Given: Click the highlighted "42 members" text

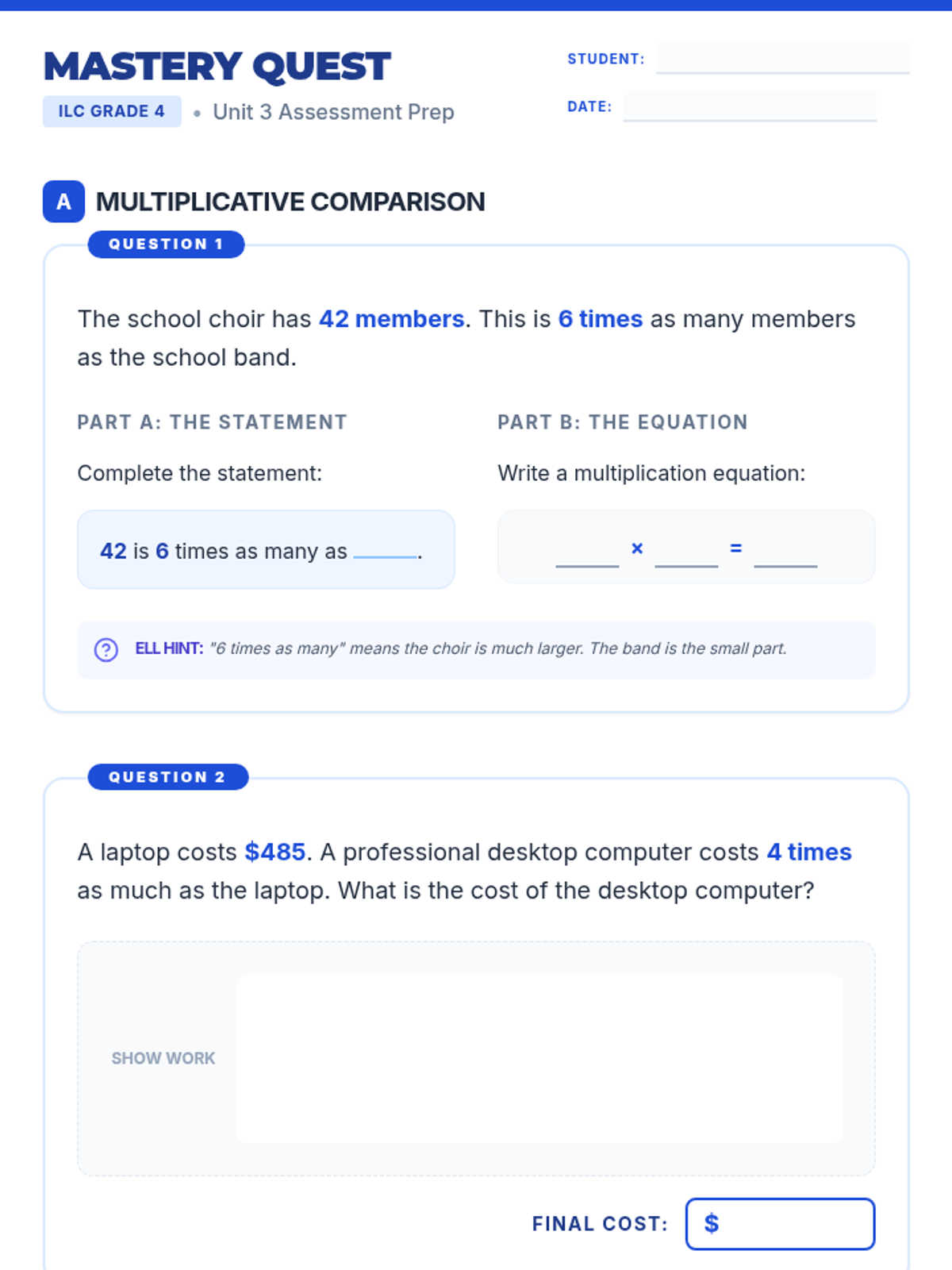Looking at the screenshot, I should 392,319.
